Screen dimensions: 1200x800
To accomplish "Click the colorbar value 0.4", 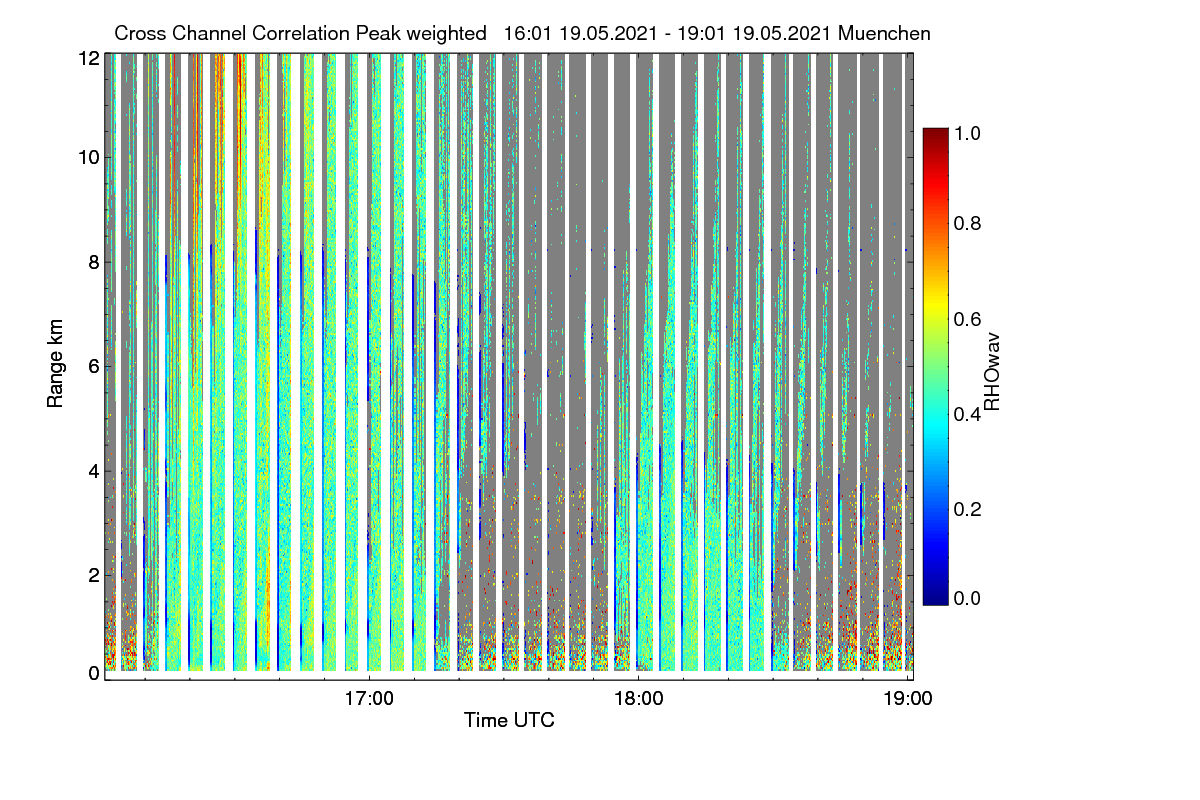I will coord(968,413).
